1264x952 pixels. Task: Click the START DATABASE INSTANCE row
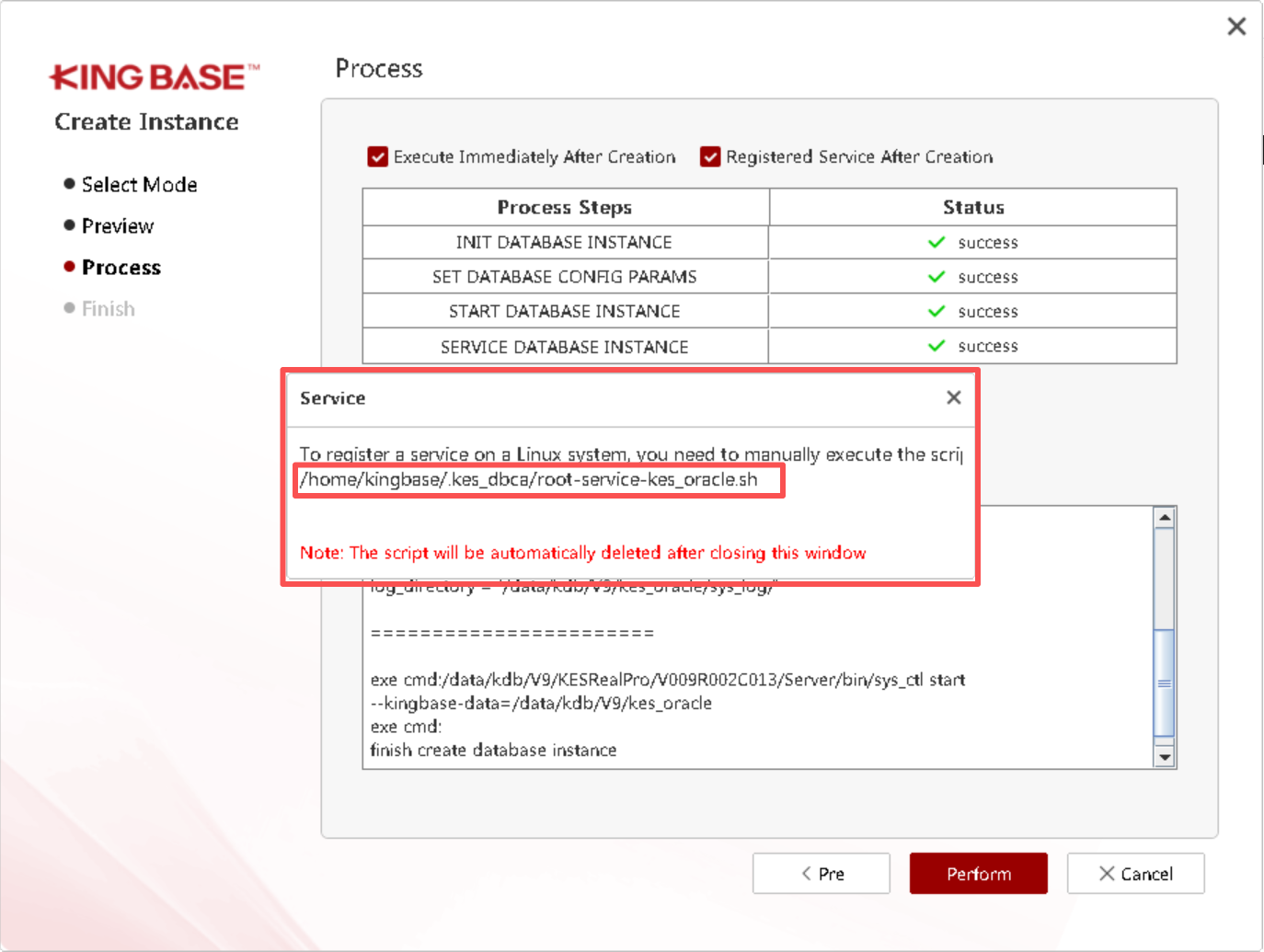point(770,311)
